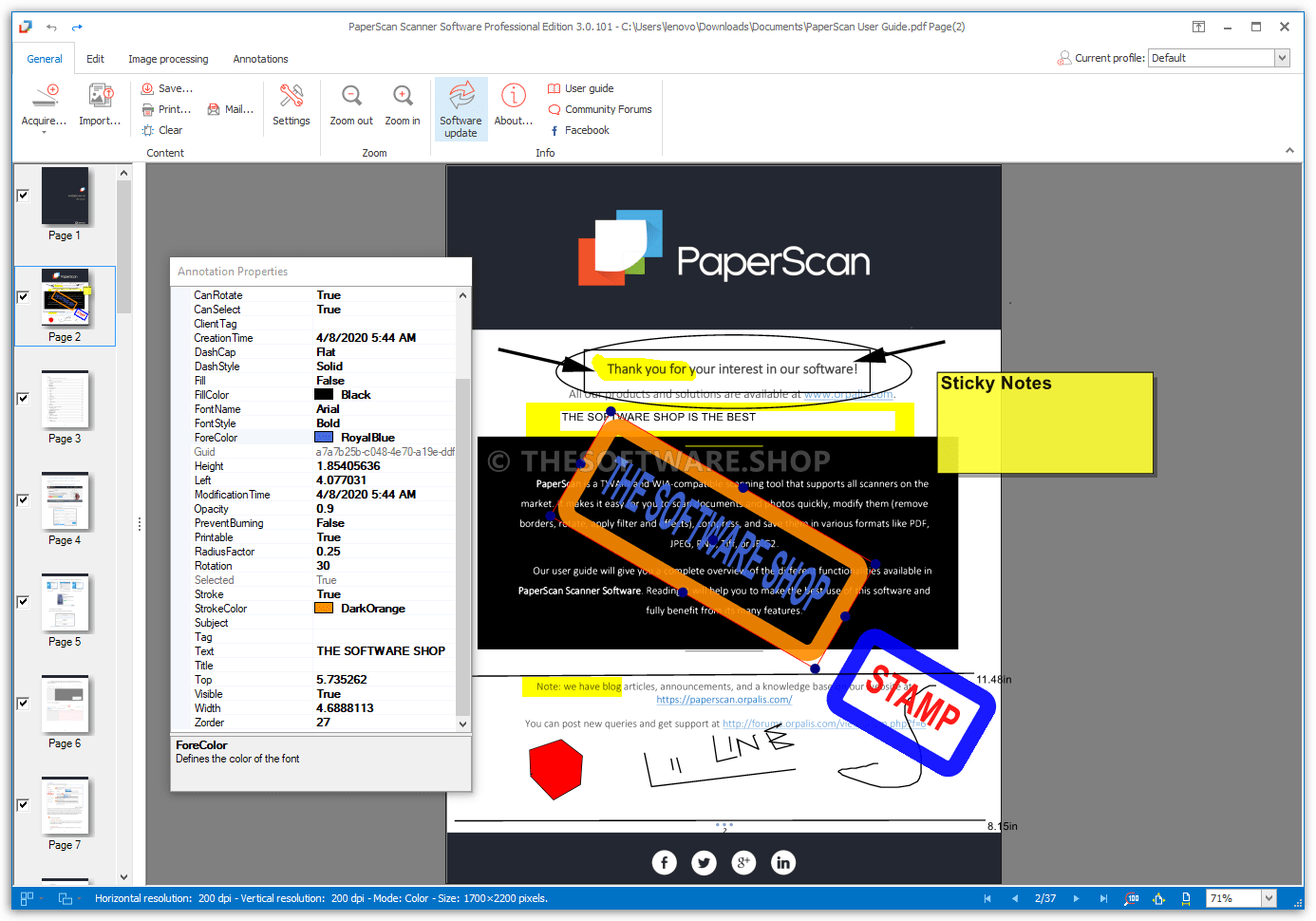Click the RoyalBlue ForeColor swatch
The height and width of the screenshot is (921, 1316).
(x=324, y=438)
